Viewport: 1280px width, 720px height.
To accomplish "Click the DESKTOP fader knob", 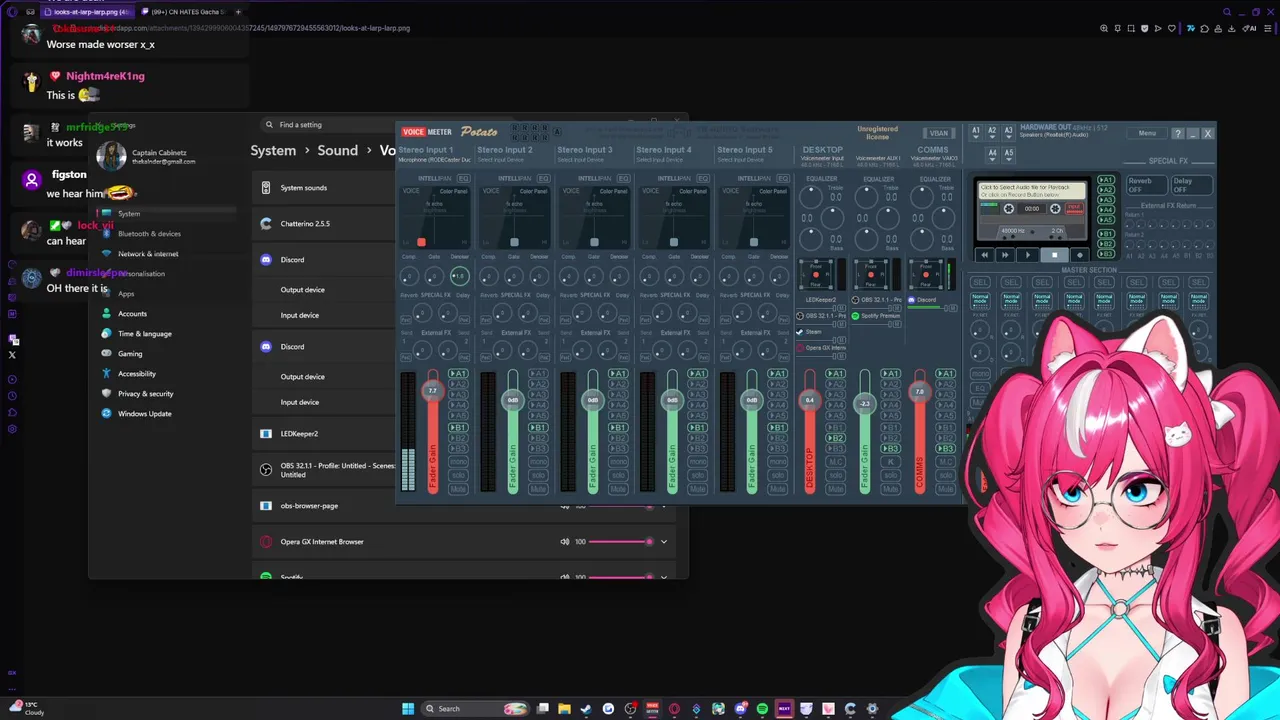I will click(810, 400).
